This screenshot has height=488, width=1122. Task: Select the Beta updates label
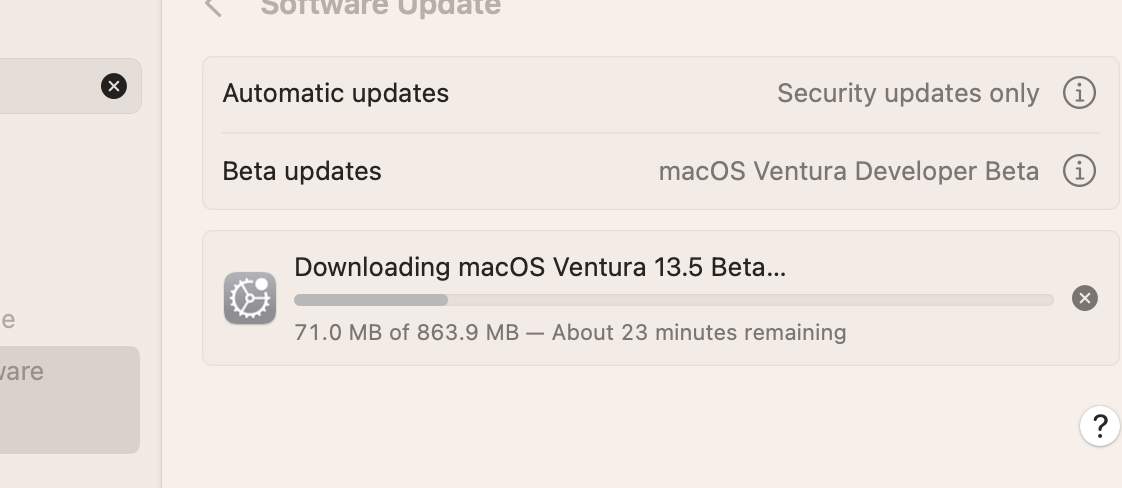coord(301,171)
